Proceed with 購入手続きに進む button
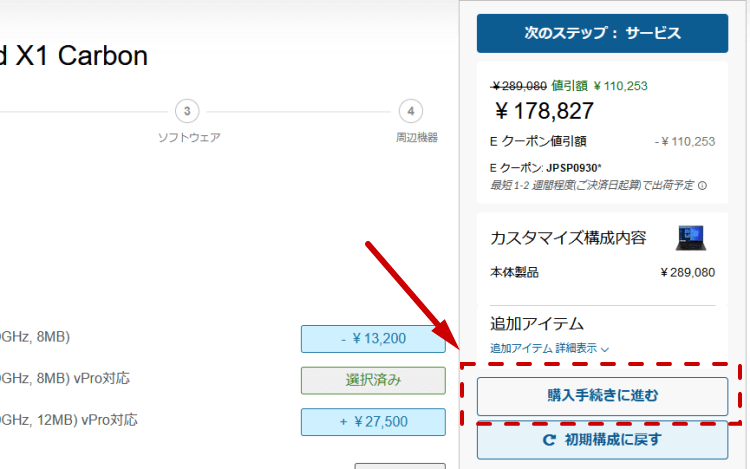The image size is (750, 469). 602,396
